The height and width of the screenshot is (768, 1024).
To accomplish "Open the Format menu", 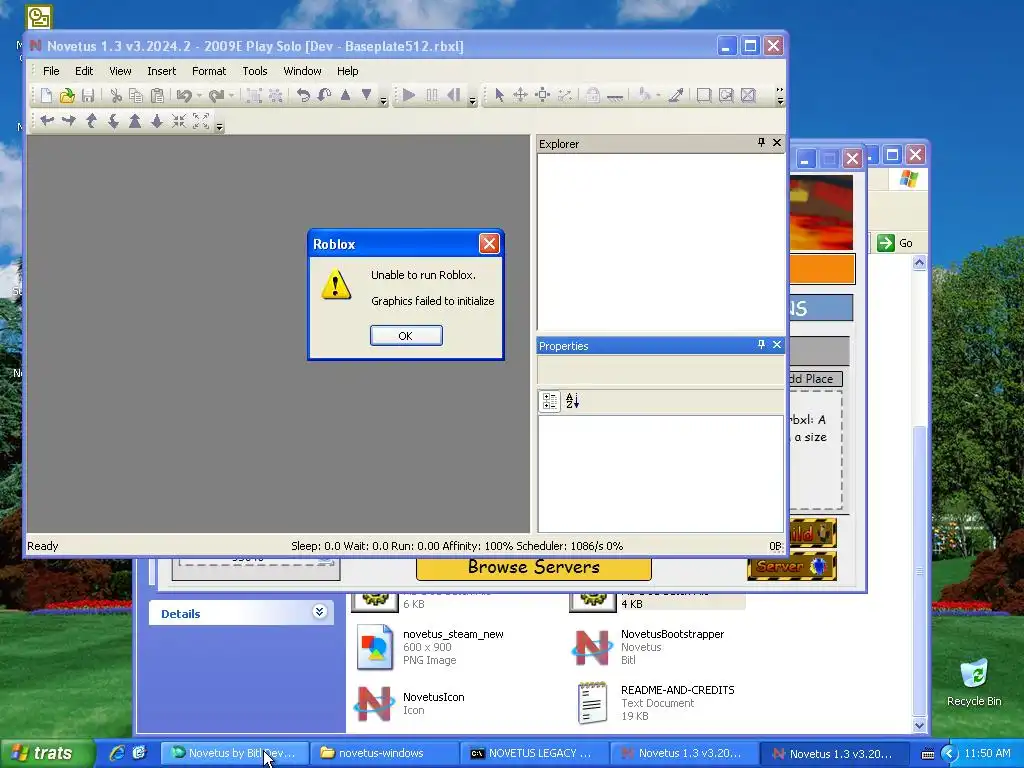I will click(x=209, y=71).
